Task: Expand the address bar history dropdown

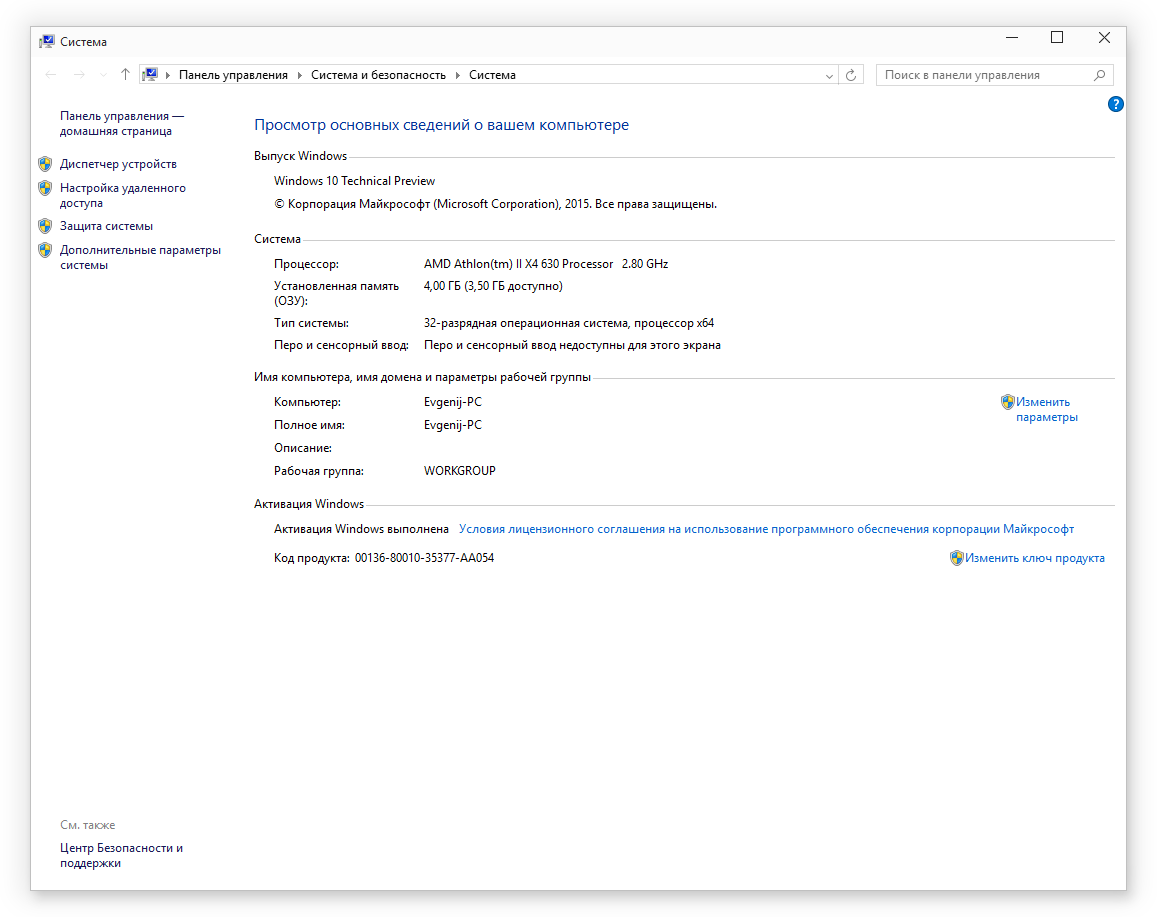Action: tap(829, 75)
